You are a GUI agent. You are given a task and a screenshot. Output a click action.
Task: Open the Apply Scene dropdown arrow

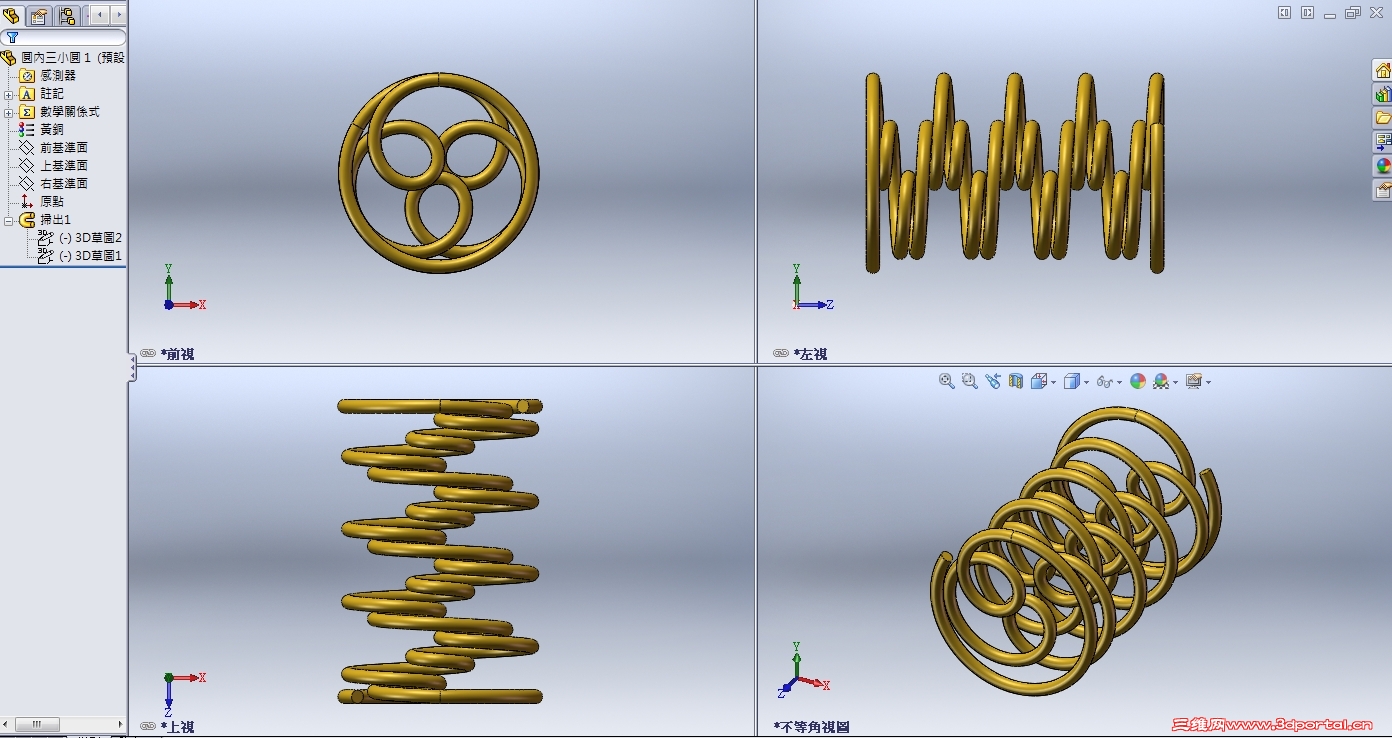click(1176, 382)
